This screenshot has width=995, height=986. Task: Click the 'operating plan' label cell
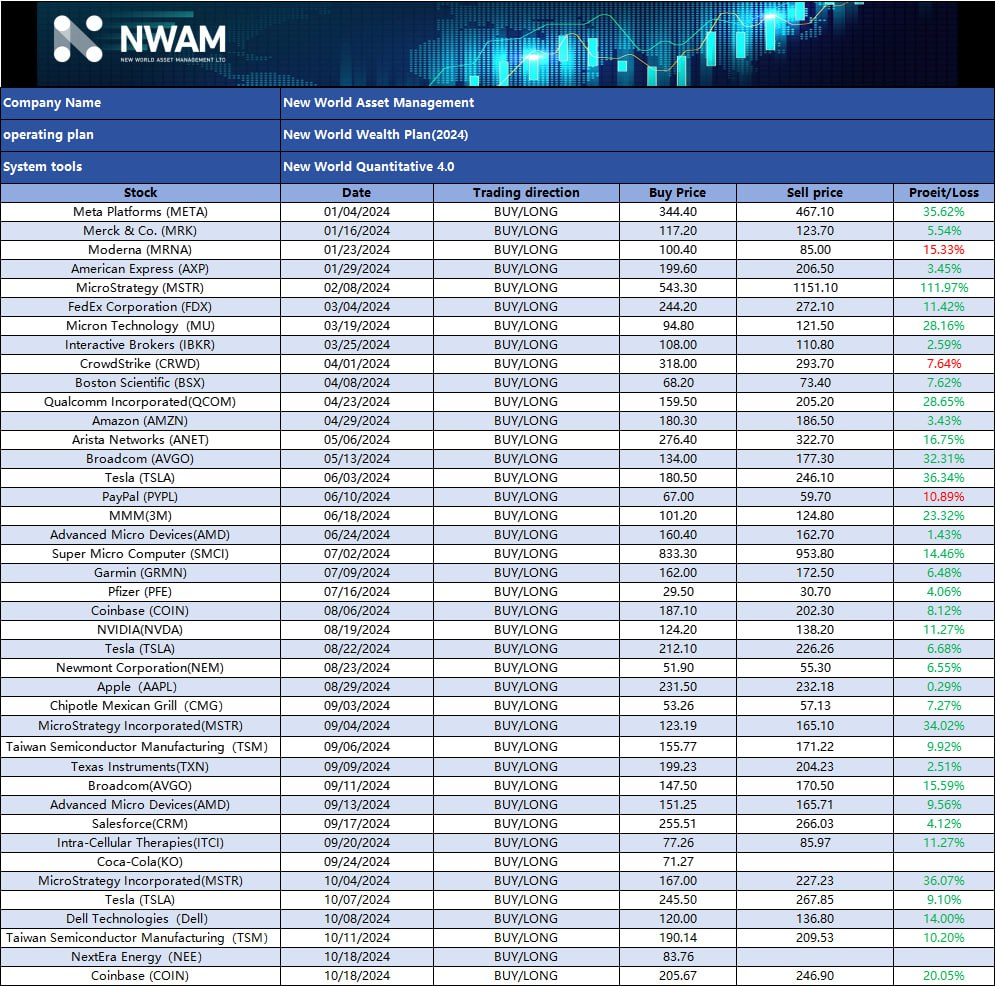pyautogui.click(x=140, y=135)
